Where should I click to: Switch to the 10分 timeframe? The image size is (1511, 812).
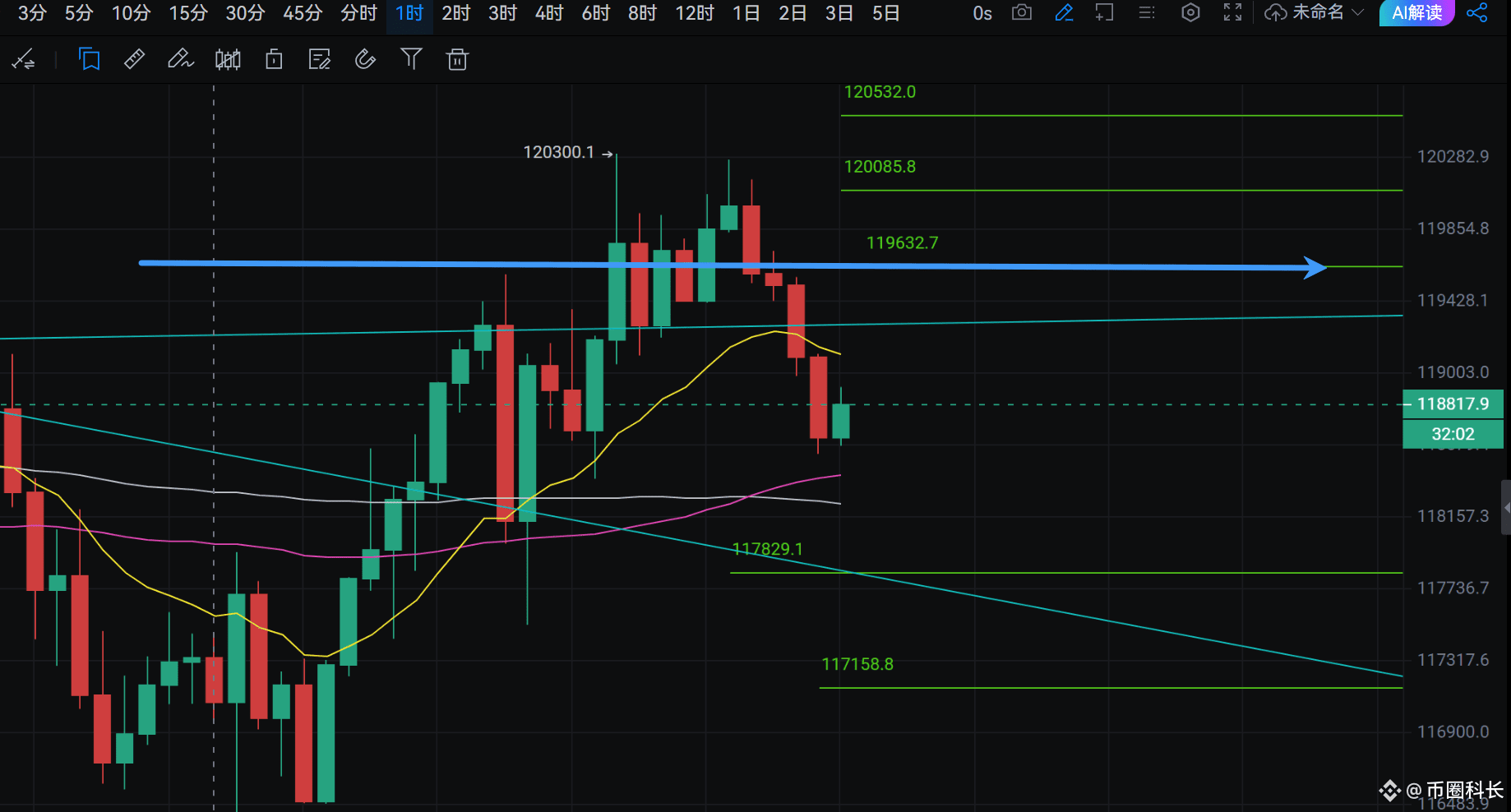132,13
